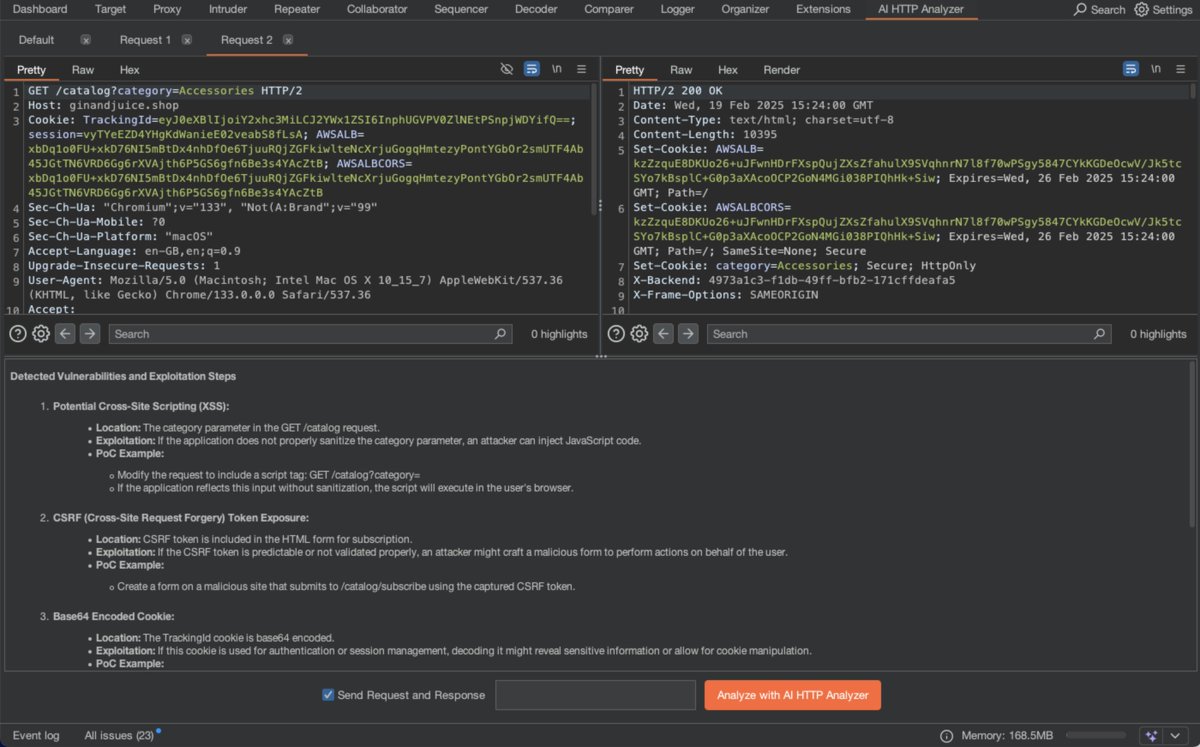Select Hex view in request pane
The width and height of the screenshot is (1200, 747).
pyautogui.click(x=129, y=70)
